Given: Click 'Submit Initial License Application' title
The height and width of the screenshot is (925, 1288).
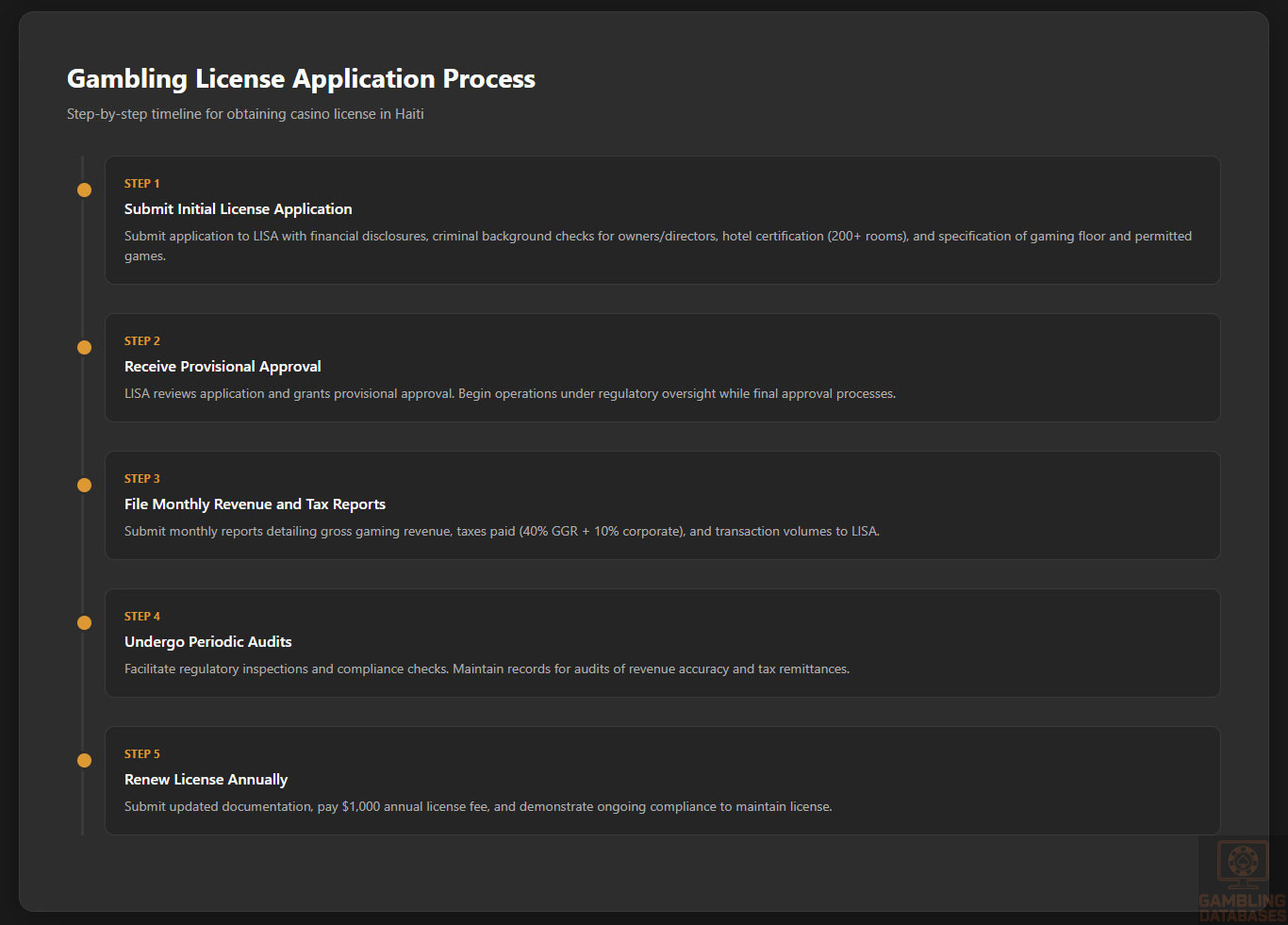Looking at the screenshot, I should pos(238,209).
